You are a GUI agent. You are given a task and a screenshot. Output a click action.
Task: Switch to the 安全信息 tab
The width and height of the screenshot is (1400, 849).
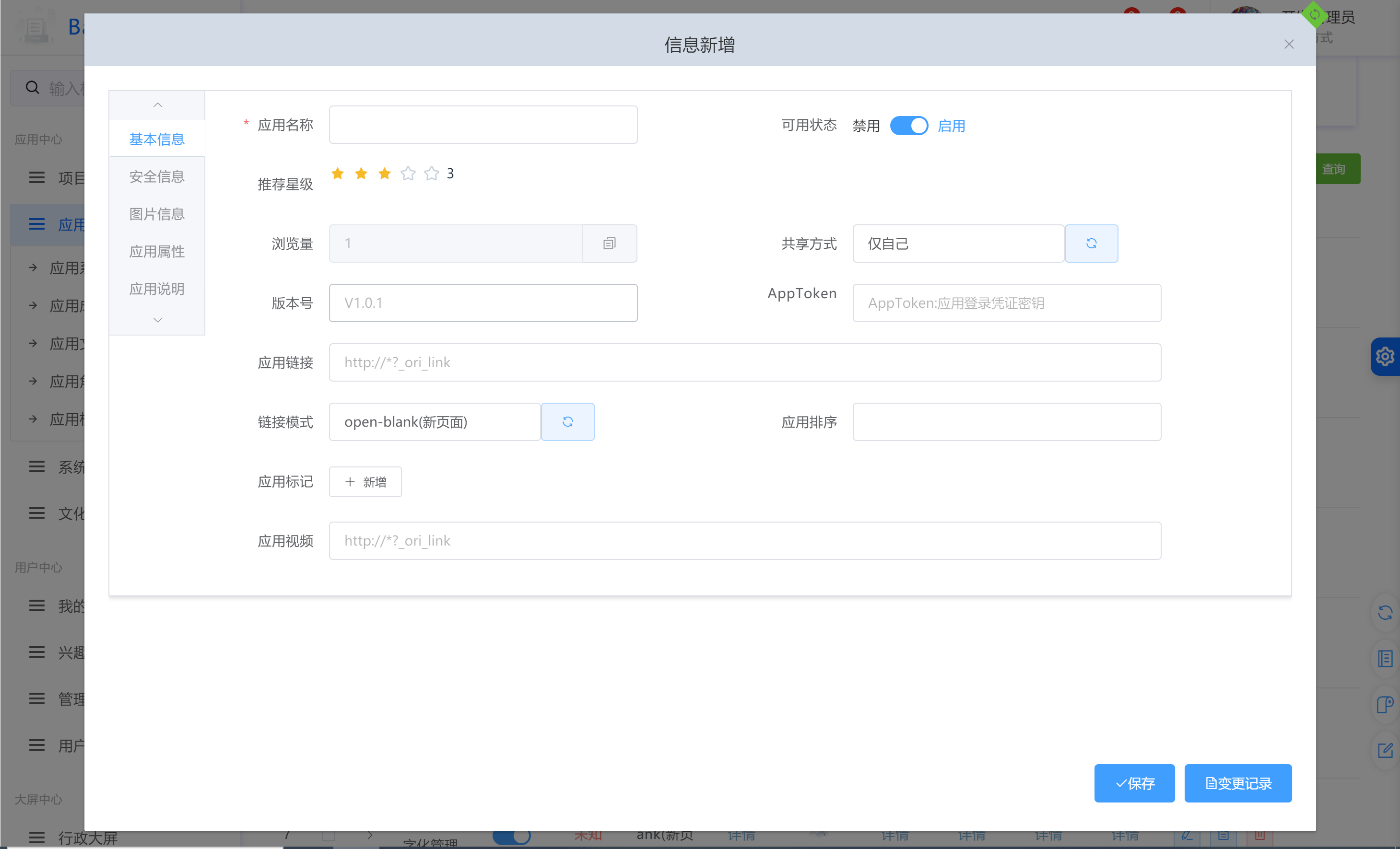click(157, 176)
